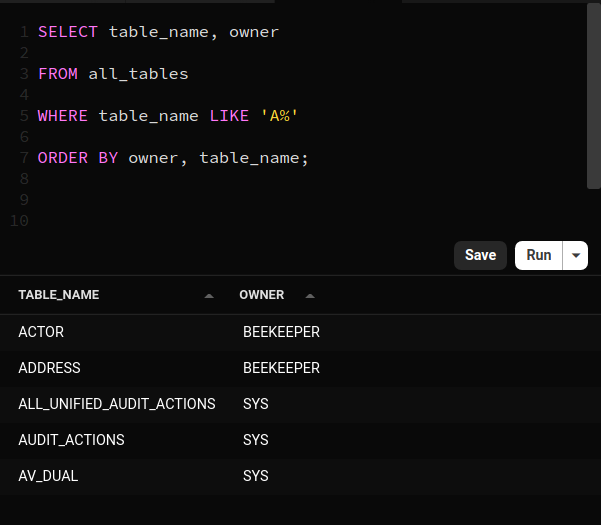Click line number 10 in gutter

(x=20, y=221)
